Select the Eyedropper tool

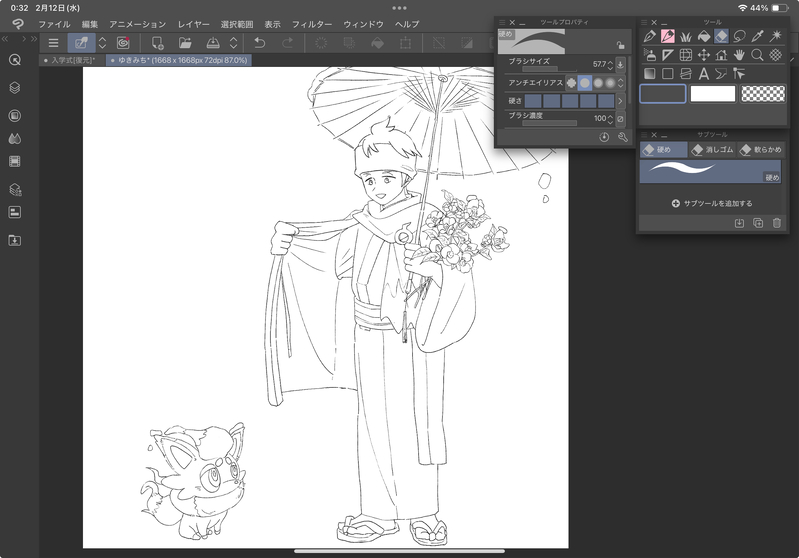click(757, 36)
